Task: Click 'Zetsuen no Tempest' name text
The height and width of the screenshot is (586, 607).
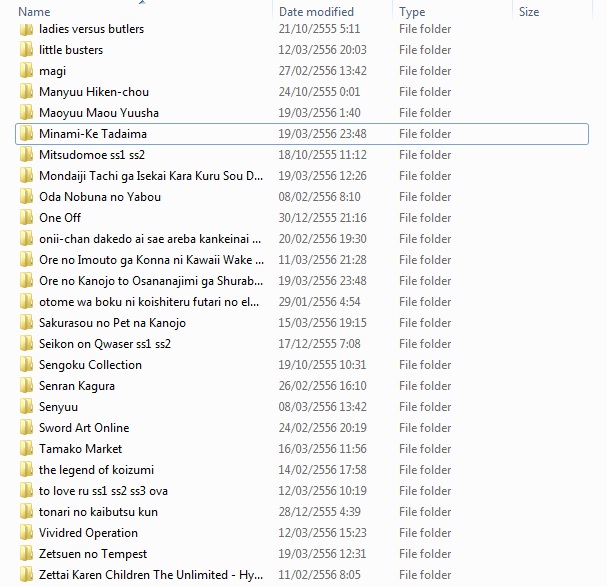Action: tap(93, 554)
